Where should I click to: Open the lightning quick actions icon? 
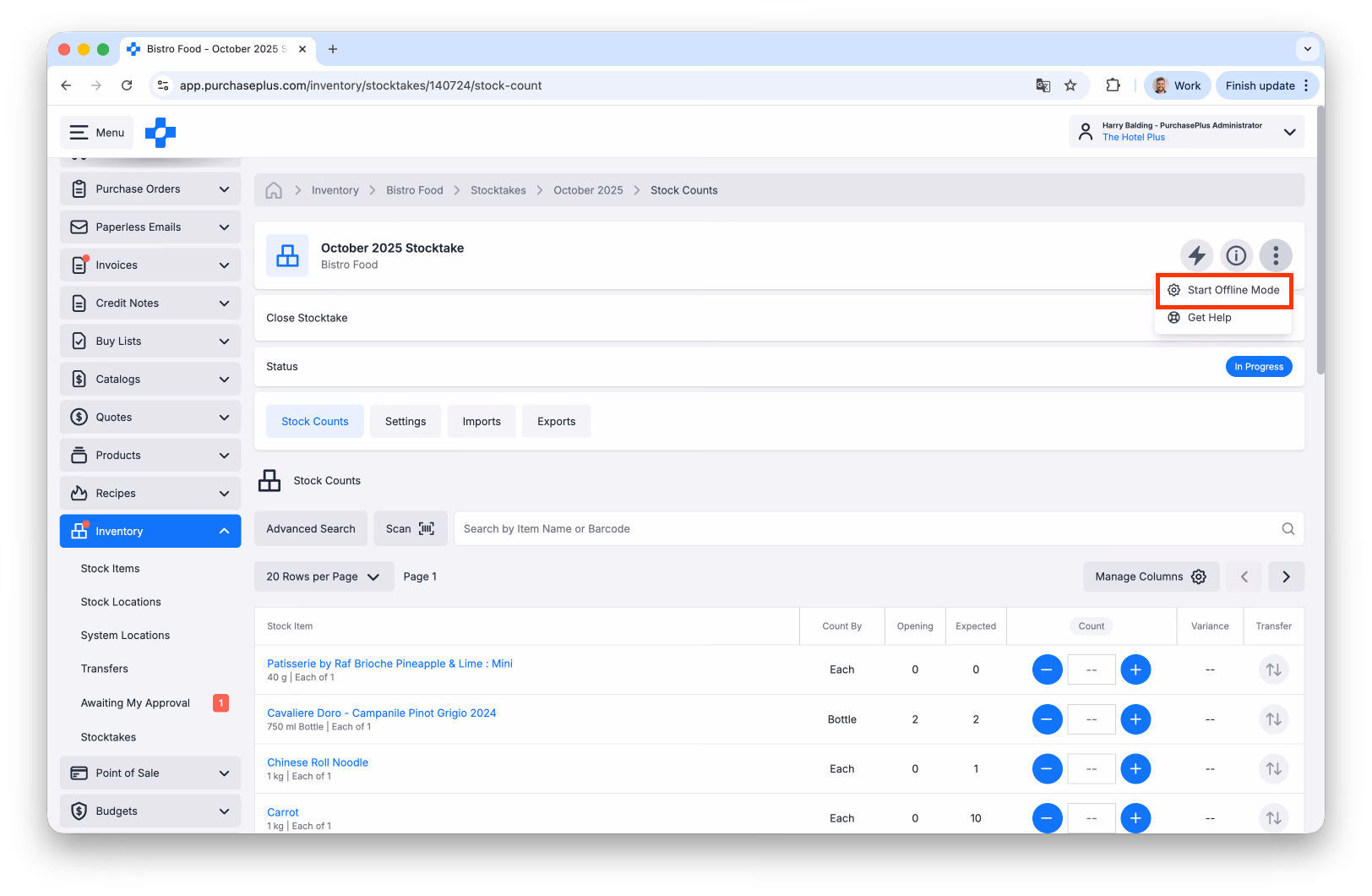point(1197,255)
